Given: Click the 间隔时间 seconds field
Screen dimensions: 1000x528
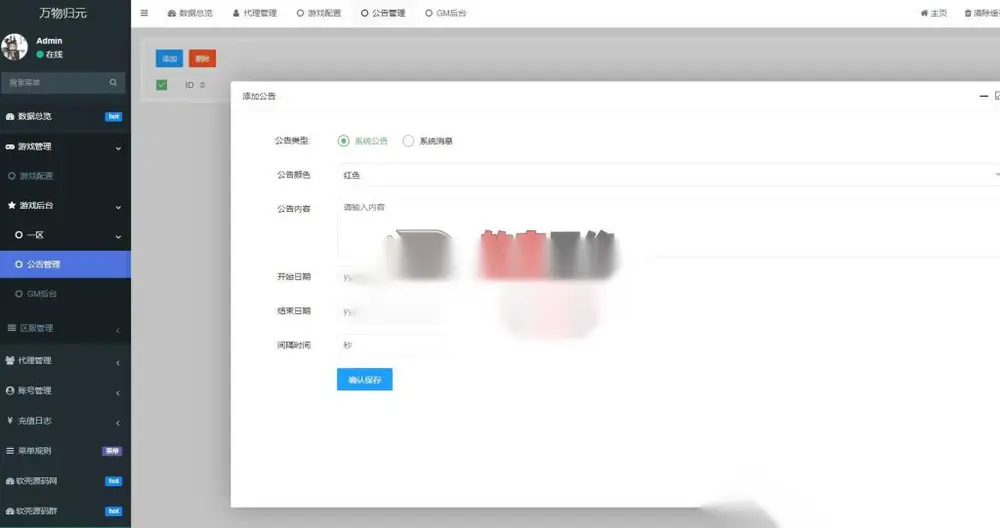Looking at the screenshot, I should click(x=390, y=345).
